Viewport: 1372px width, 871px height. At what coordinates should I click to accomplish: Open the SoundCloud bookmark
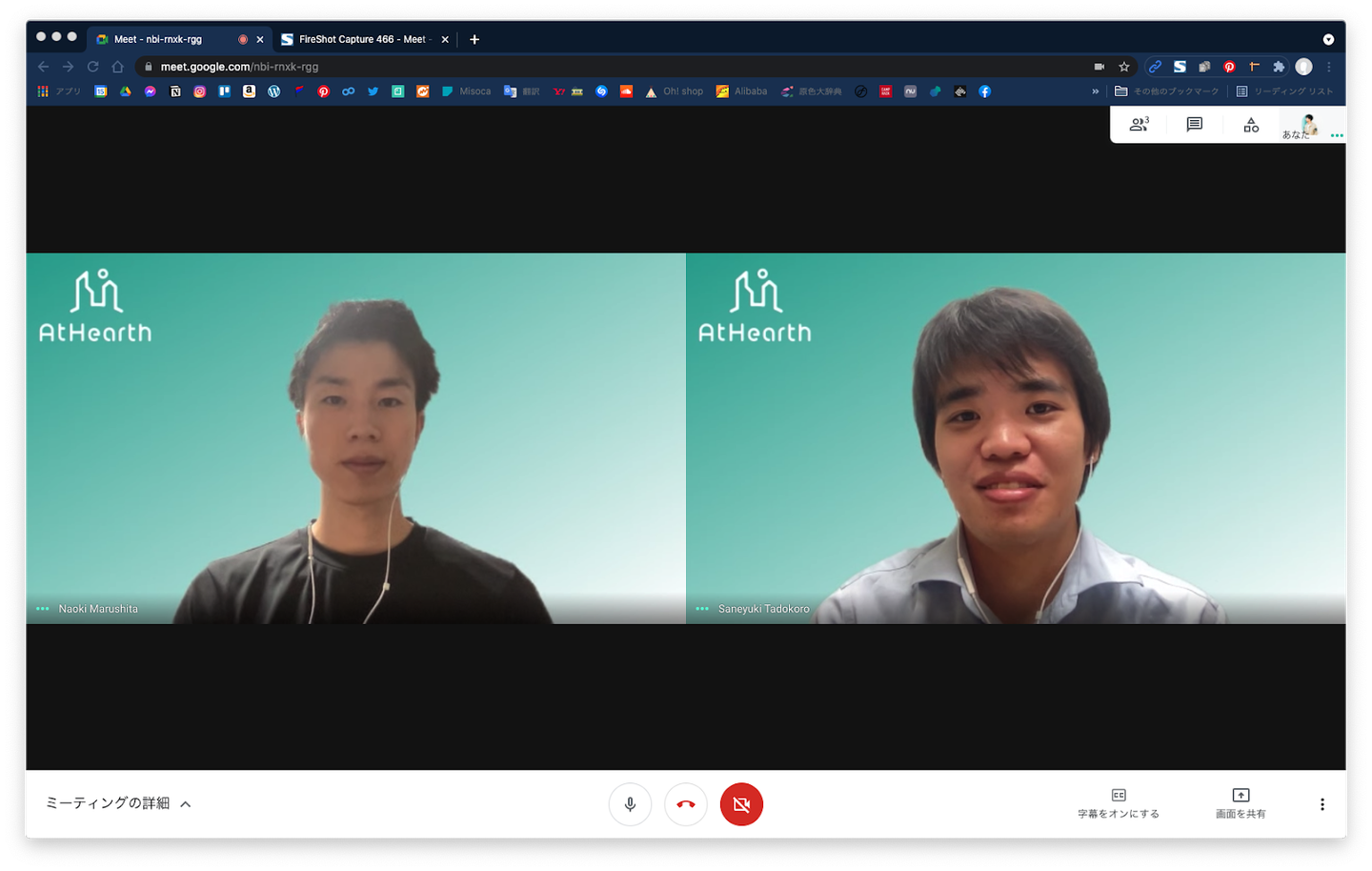(x=627, y=91)
